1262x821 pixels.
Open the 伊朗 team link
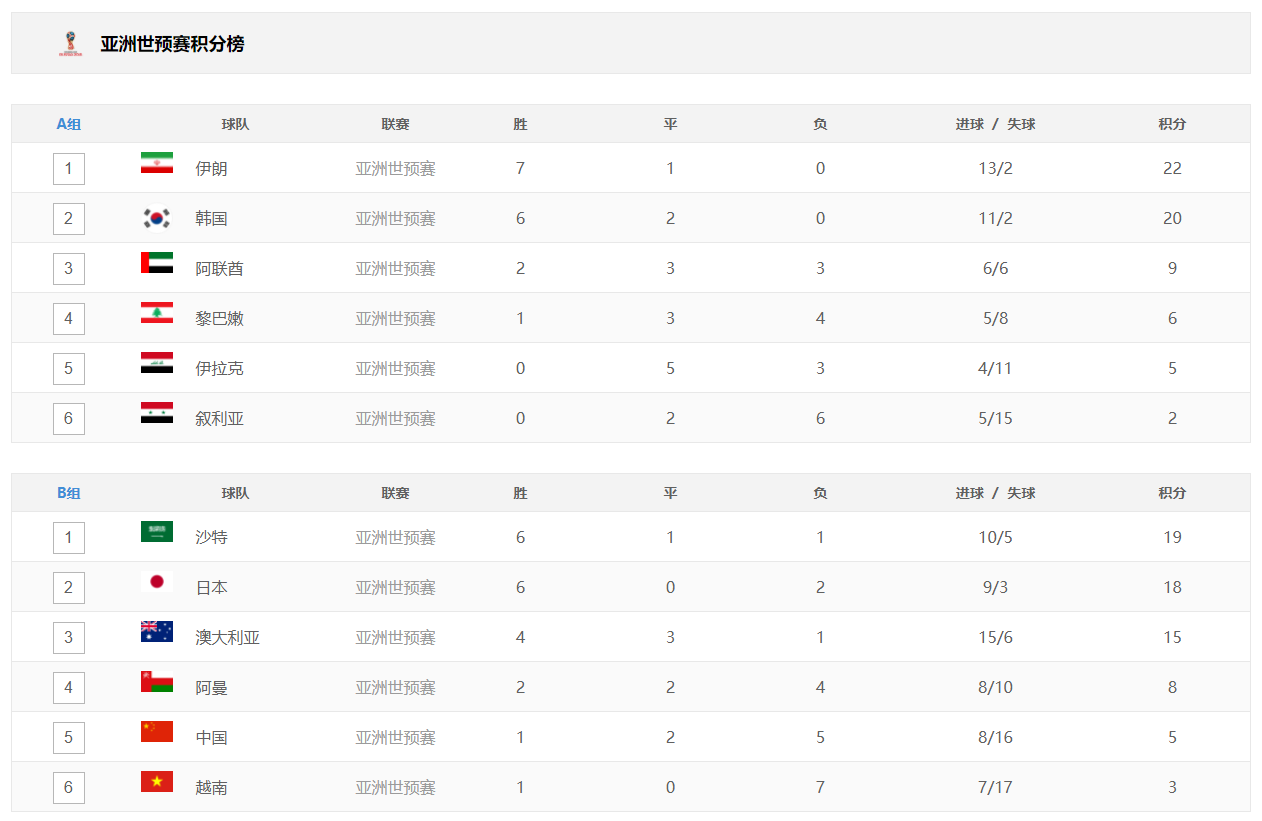(212, 168)
